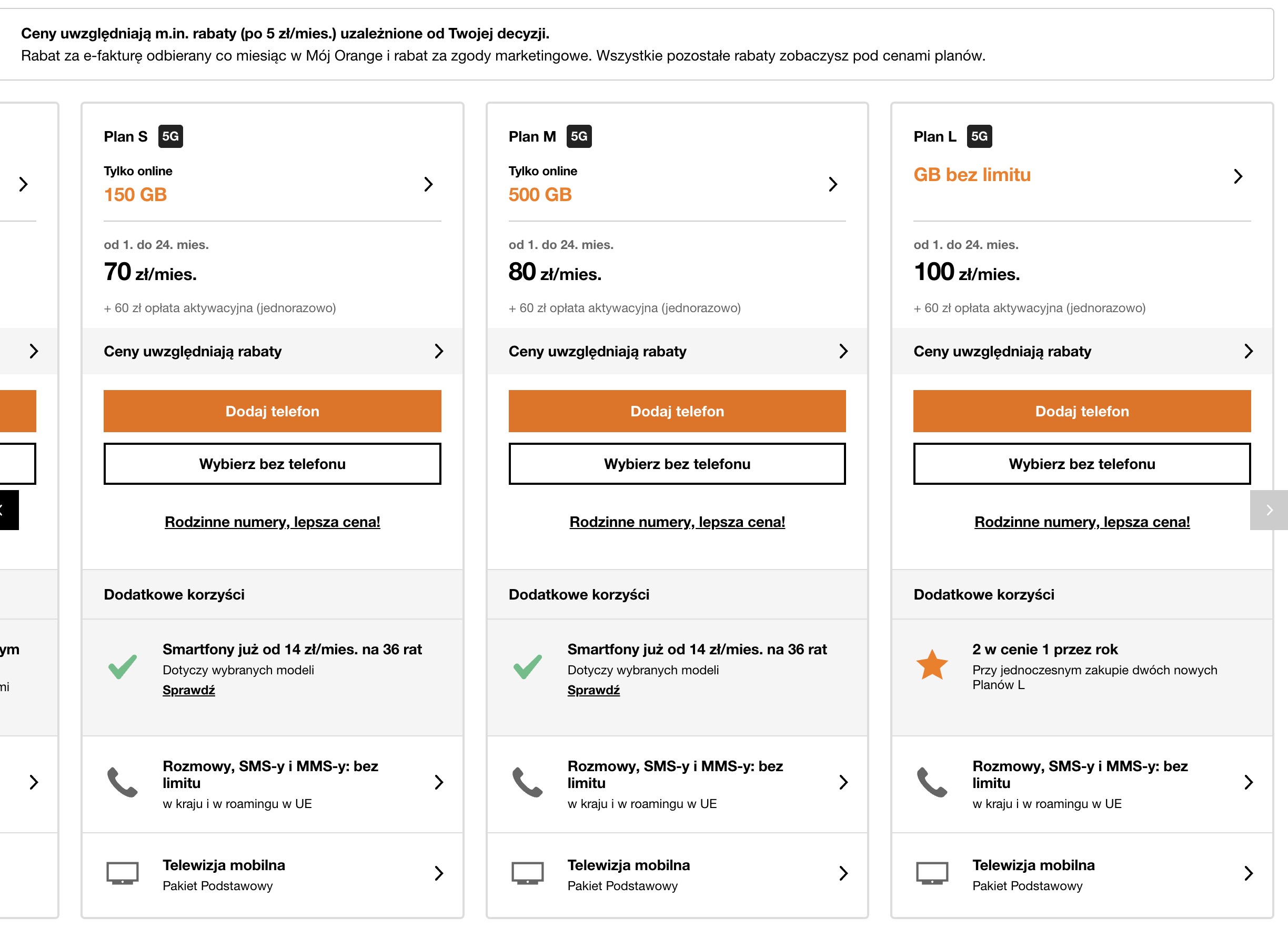Follow the 'Sprawdź' link in Plan S

tap(188, 690)
